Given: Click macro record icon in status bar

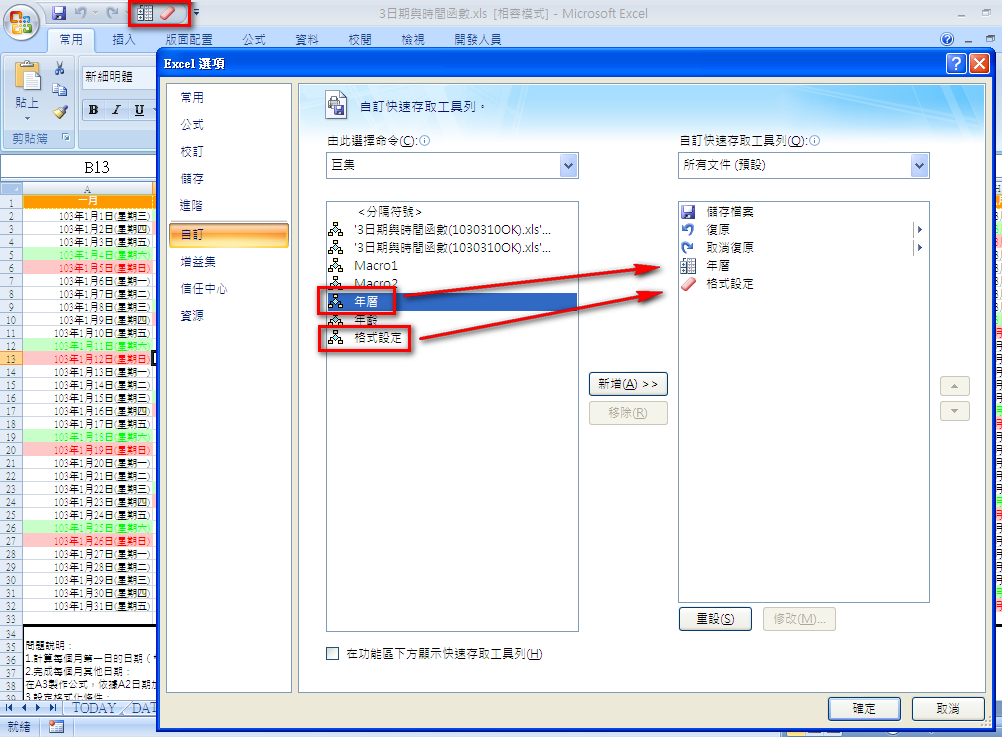Looking at the screenshot, I should coord(56,727).
